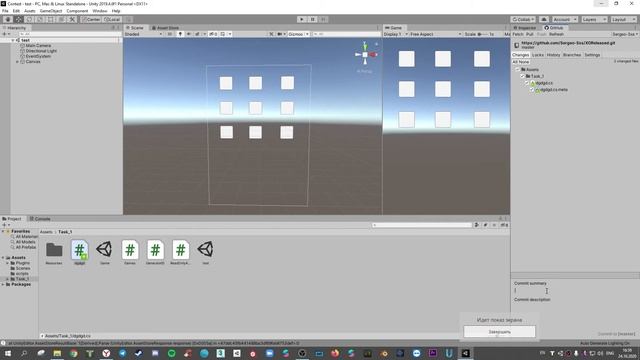Image resolution: width=640 pixels, height=360 pixels.
Task: Open the Shaded draw mode dropdown
Action: tap(143, 34)
